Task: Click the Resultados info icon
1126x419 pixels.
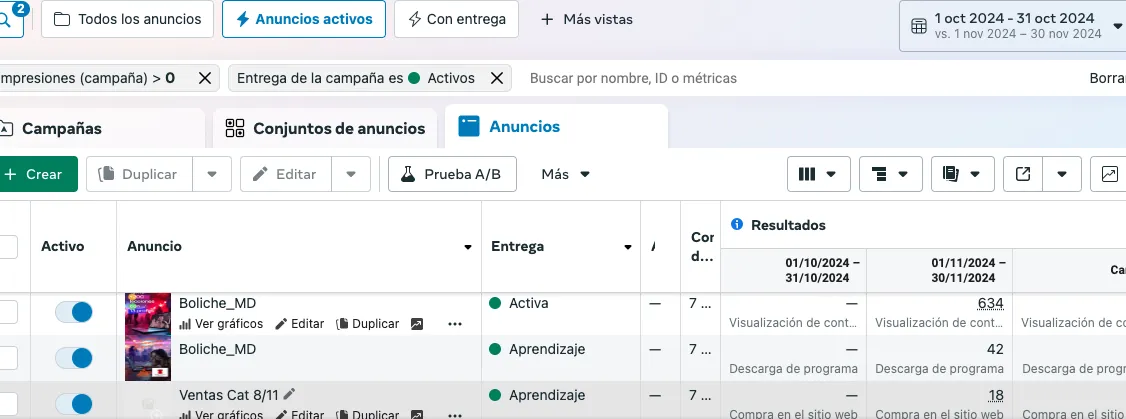Action: click(x=737, y=225)
